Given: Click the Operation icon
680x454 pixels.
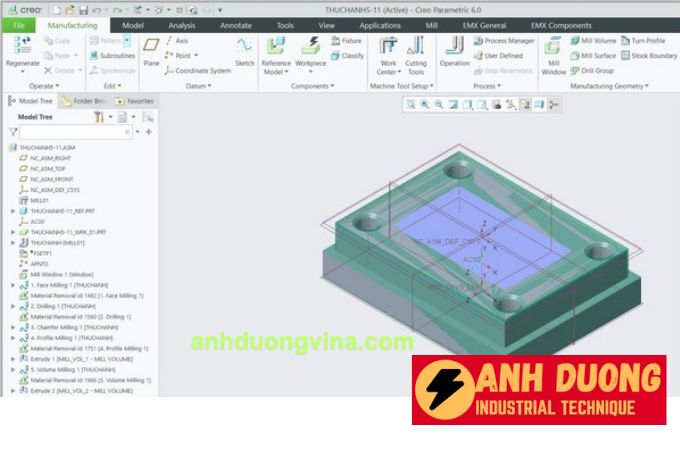Looking at the screenshot, I should click(454, 49).
